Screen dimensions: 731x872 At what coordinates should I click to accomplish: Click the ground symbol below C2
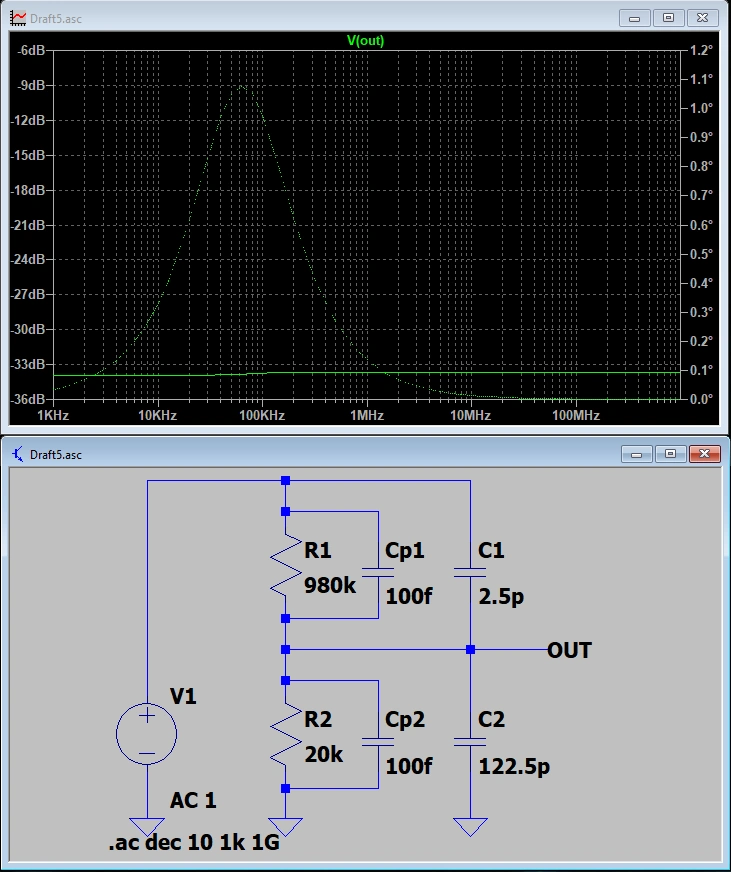[469, 827]
